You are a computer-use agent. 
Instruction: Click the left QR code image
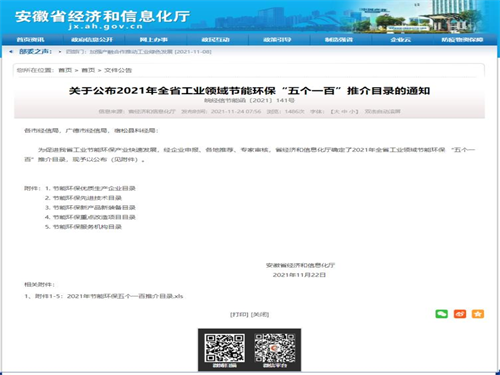click(x=225, y=348)
